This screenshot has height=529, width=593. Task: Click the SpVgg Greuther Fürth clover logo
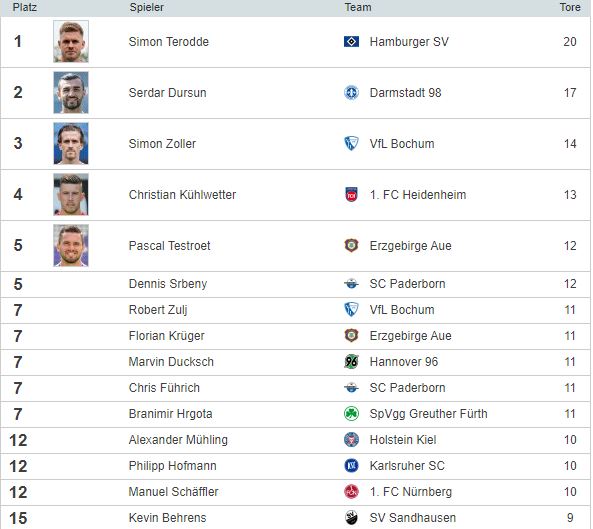[x=351, y=414]
